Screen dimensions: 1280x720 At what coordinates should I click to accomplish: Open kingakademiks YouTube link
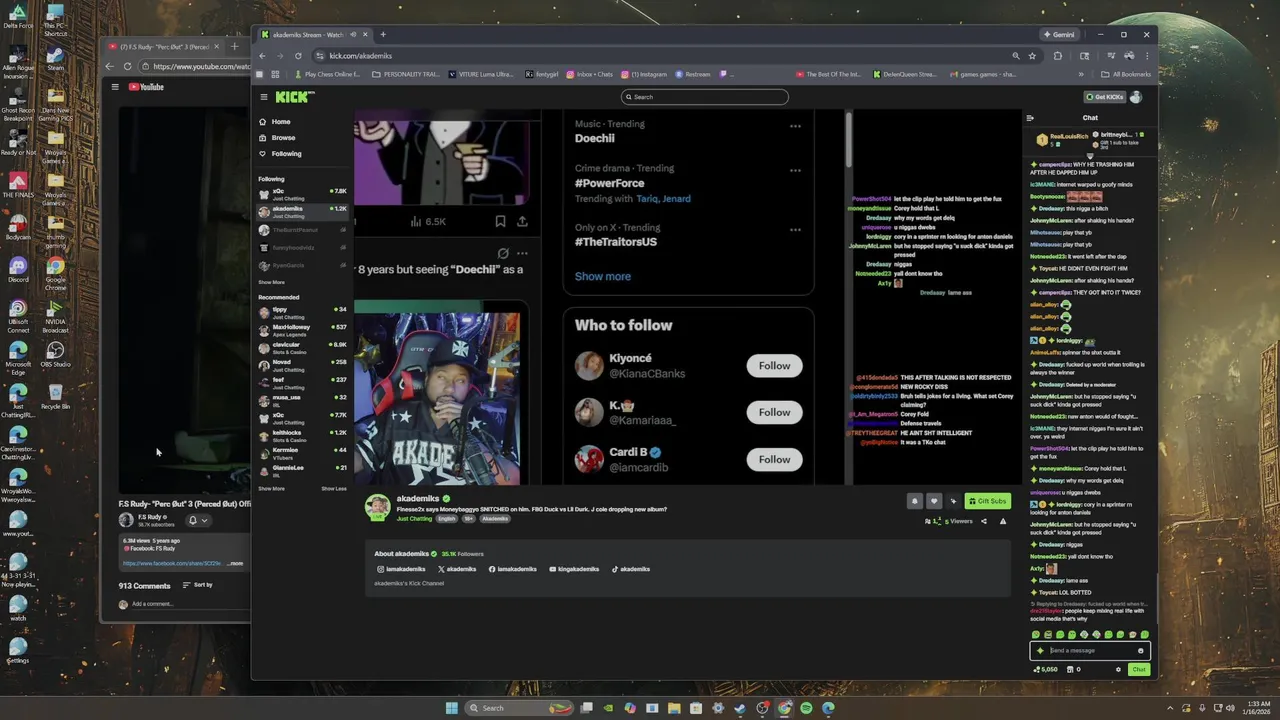pos(574,569)
